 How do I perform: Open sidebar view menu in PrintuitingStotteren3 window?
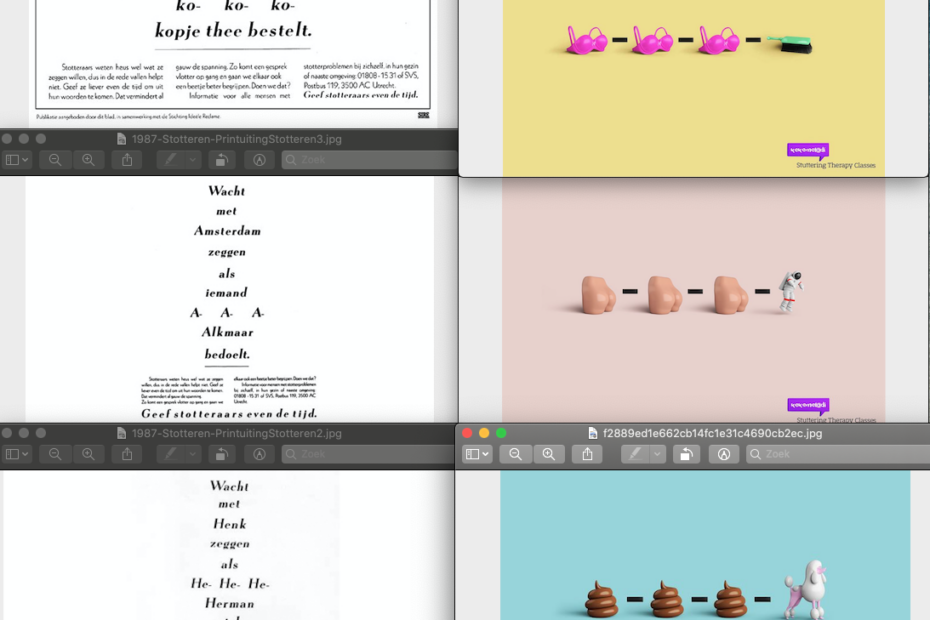point(17,160)
